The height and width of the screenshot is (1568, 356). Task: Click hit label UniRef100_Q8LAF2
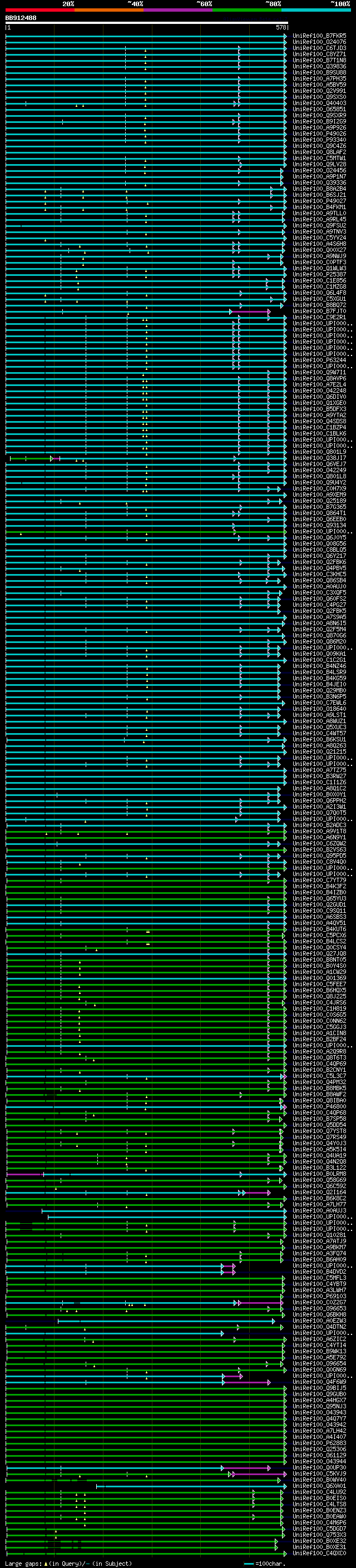click(319, 152)
